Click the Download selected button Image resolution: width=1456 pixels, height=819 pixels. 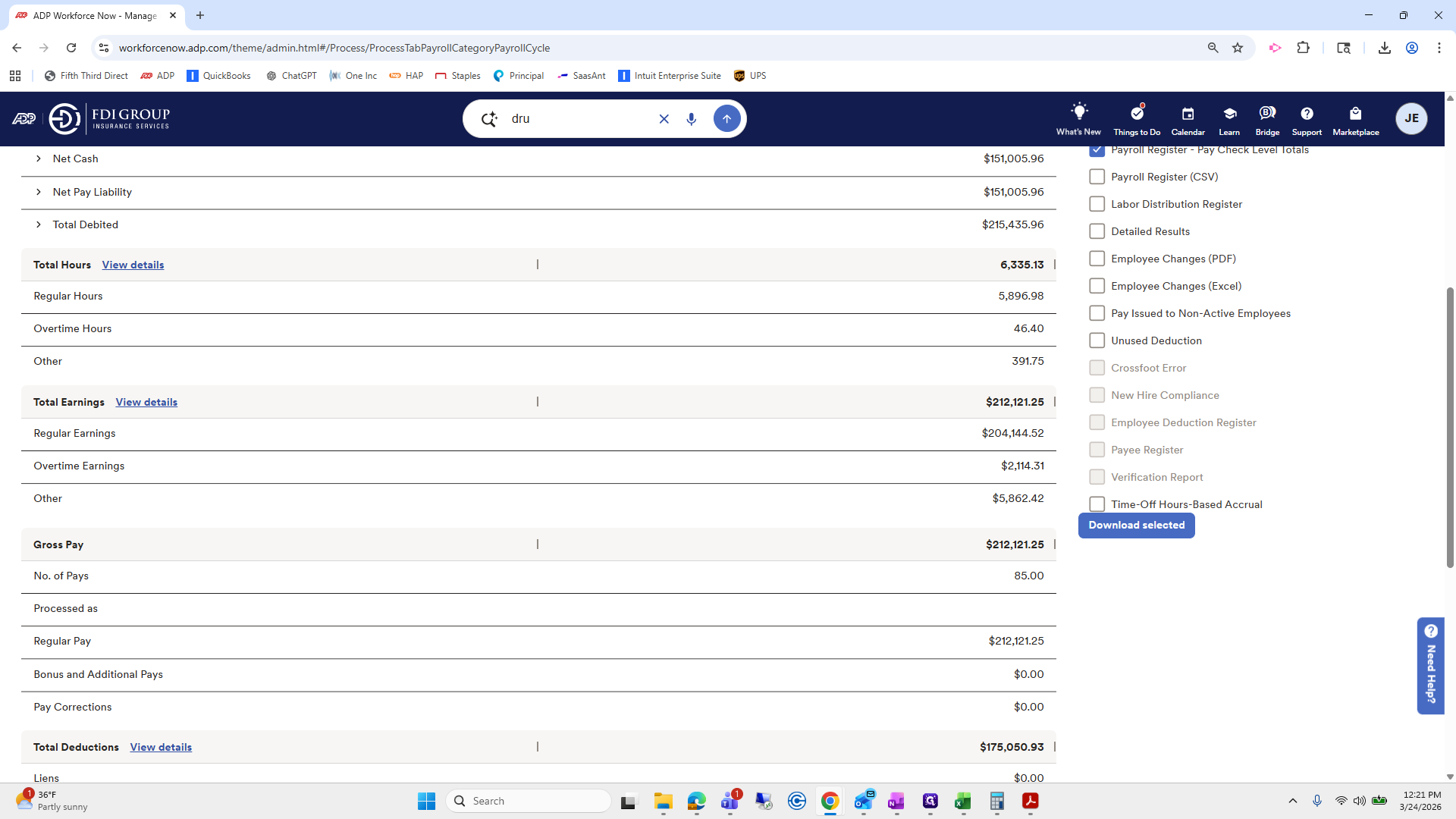click(1136, 525)
